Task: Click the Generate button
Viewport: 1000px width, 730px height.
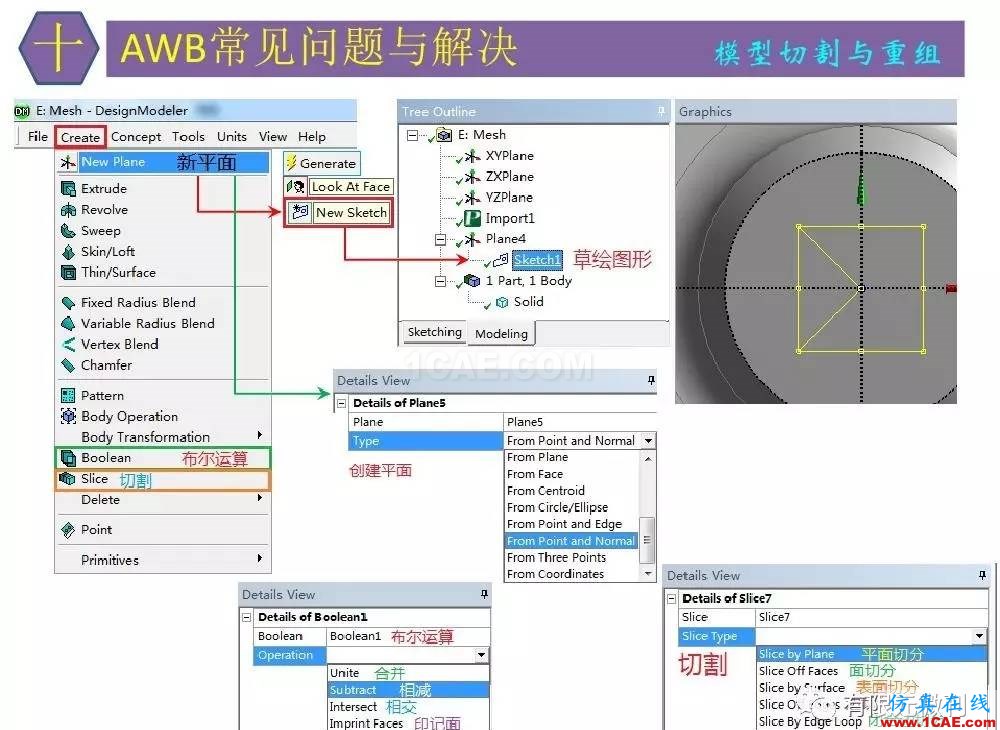Action: pyautogui.click(x=322, y=163)
